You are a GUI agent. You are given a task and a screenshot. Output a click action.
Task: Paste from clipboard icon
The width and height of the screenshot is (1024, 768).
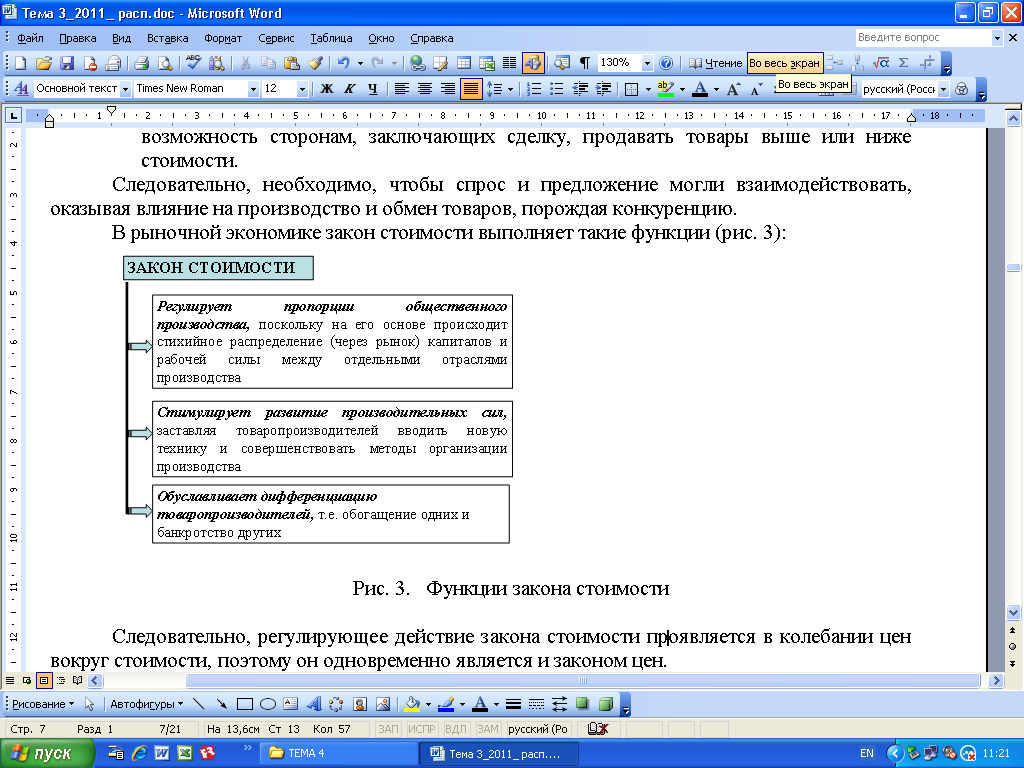pos(292,63)
